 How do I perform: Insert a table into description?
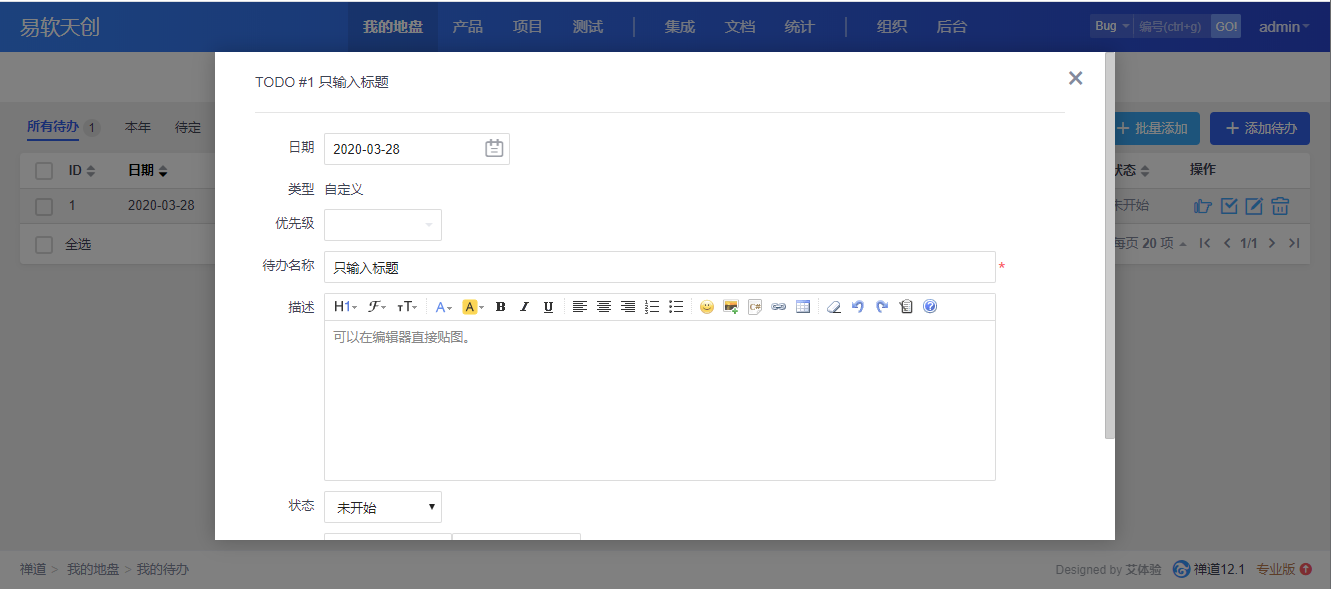(803, 307)
